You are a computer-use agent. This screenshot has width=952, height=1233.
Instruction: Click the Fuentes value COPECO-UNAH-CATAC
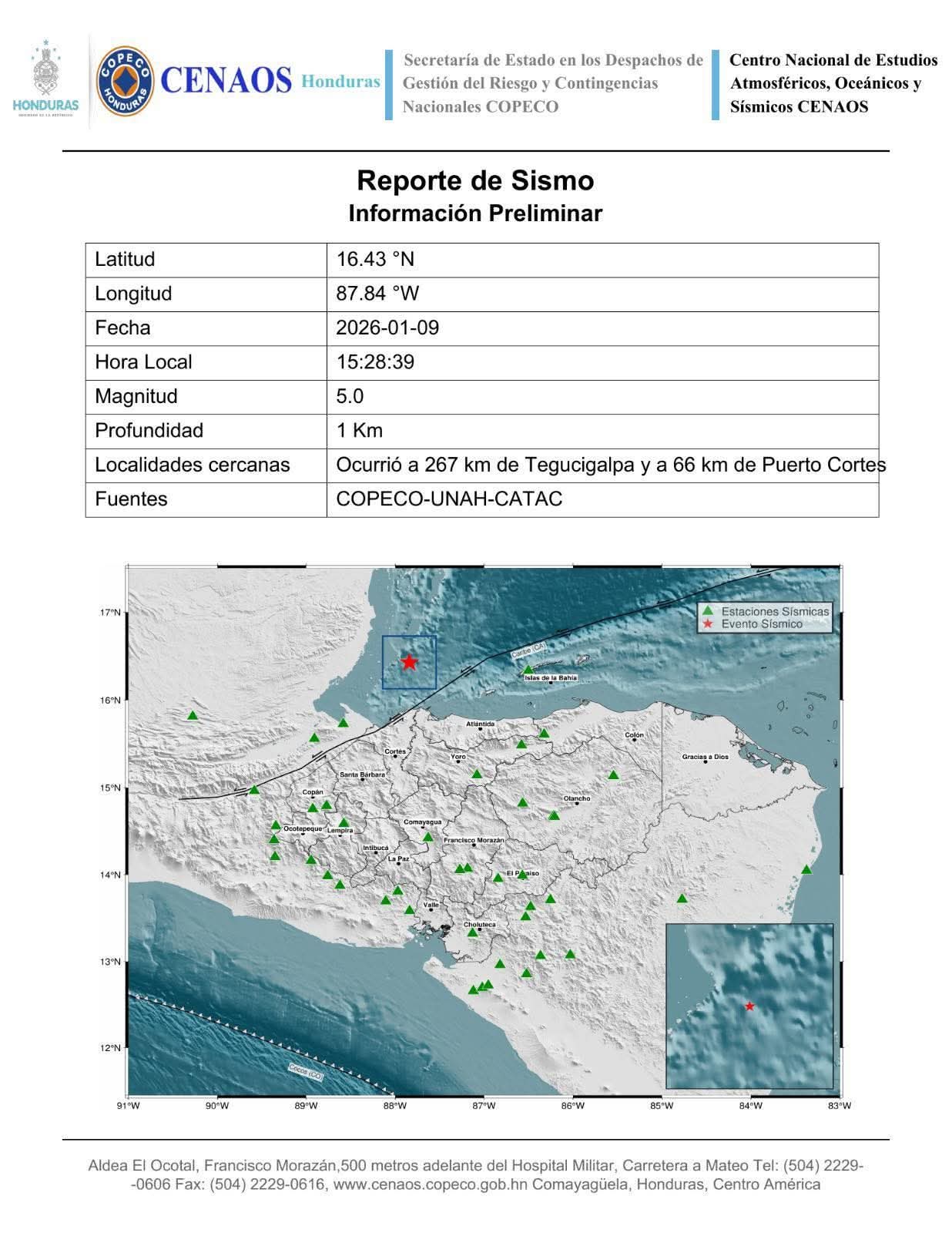449,499
